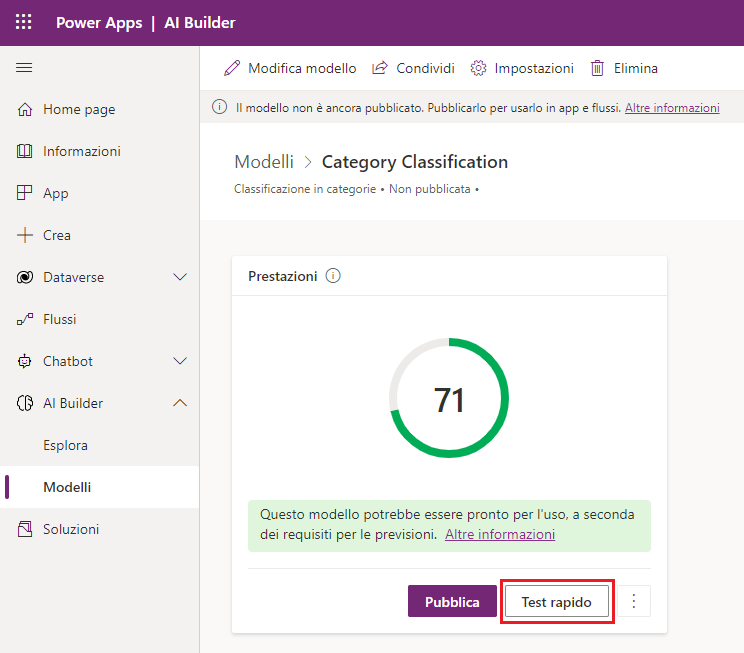The image size is (744, 653).
Task: Expand the Chatbot section chevron
Action: tap(180, 361)
